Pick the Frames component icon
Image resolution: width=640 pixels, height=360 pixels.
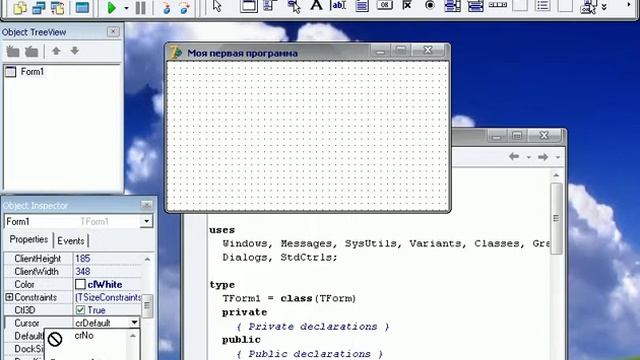[249, 6]
